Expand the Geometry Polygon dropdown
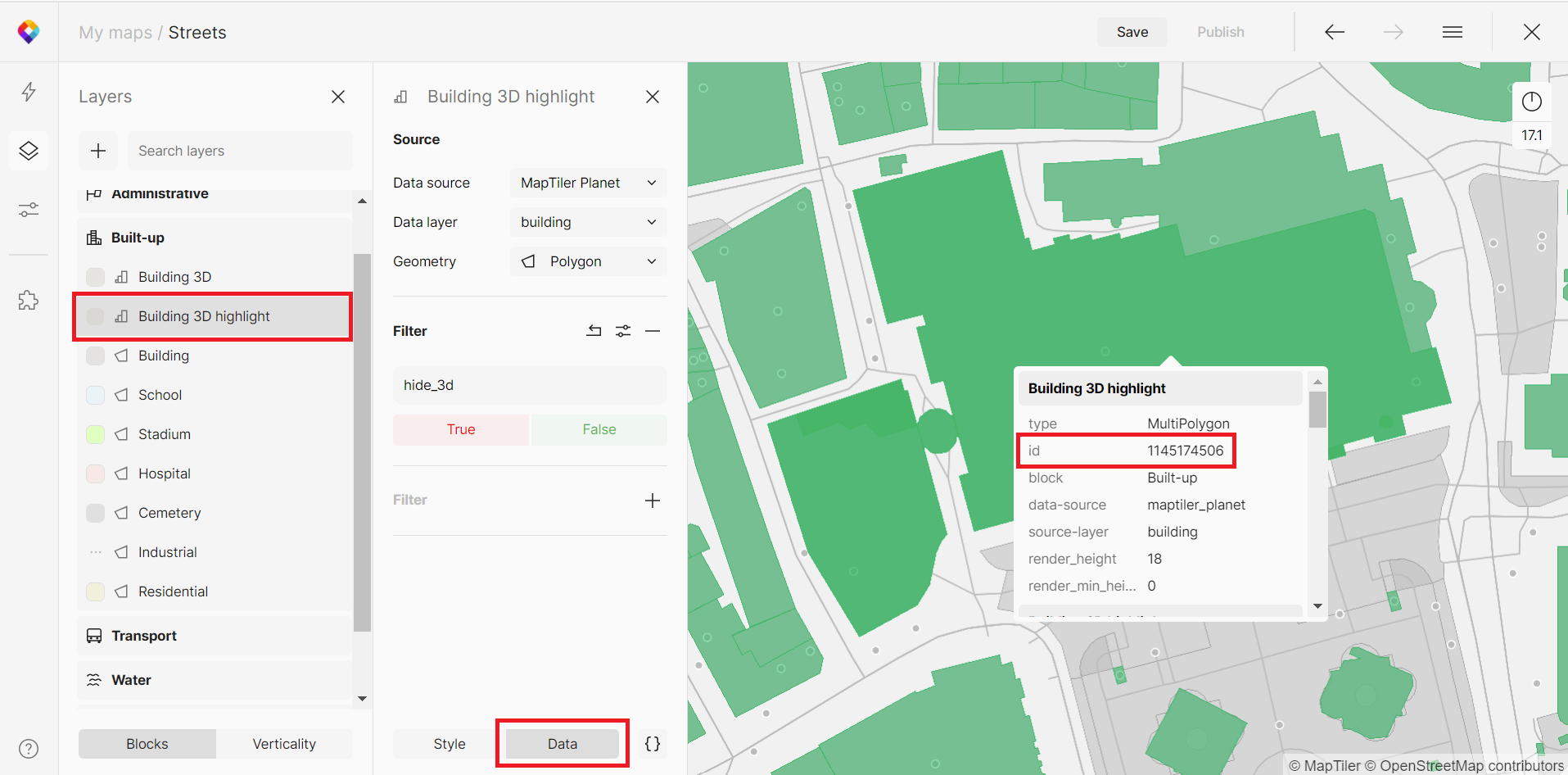Viewport: 1568px width, 775px height. tap(588, 261)
